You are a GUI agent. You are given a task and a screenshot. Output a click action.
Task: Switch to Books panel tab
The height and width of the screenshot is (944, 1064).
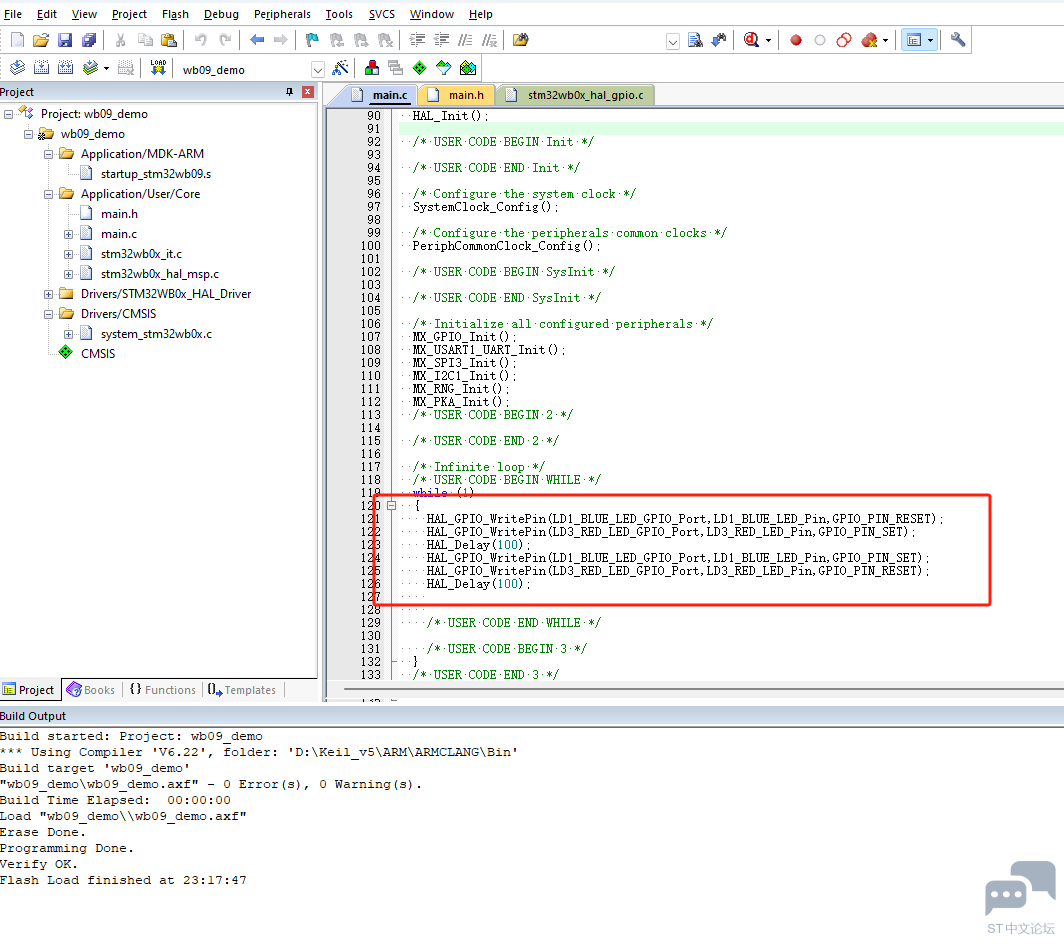coord(91,690)
